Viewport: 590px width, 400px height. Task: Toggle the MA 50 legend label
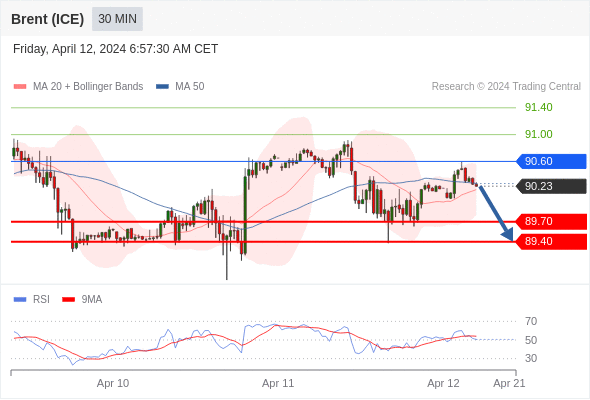[190, 87]
